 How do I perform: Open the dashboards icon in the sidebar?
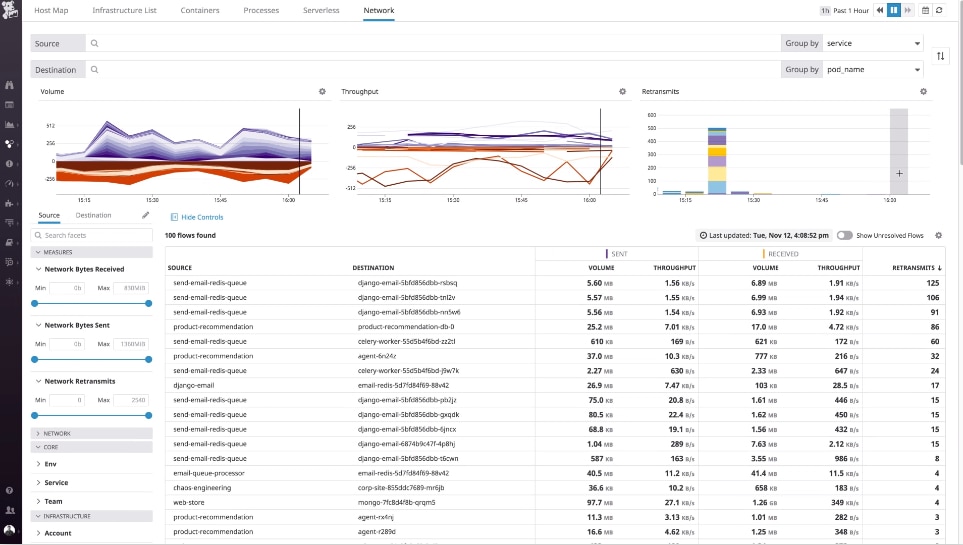tap(9, 104)
